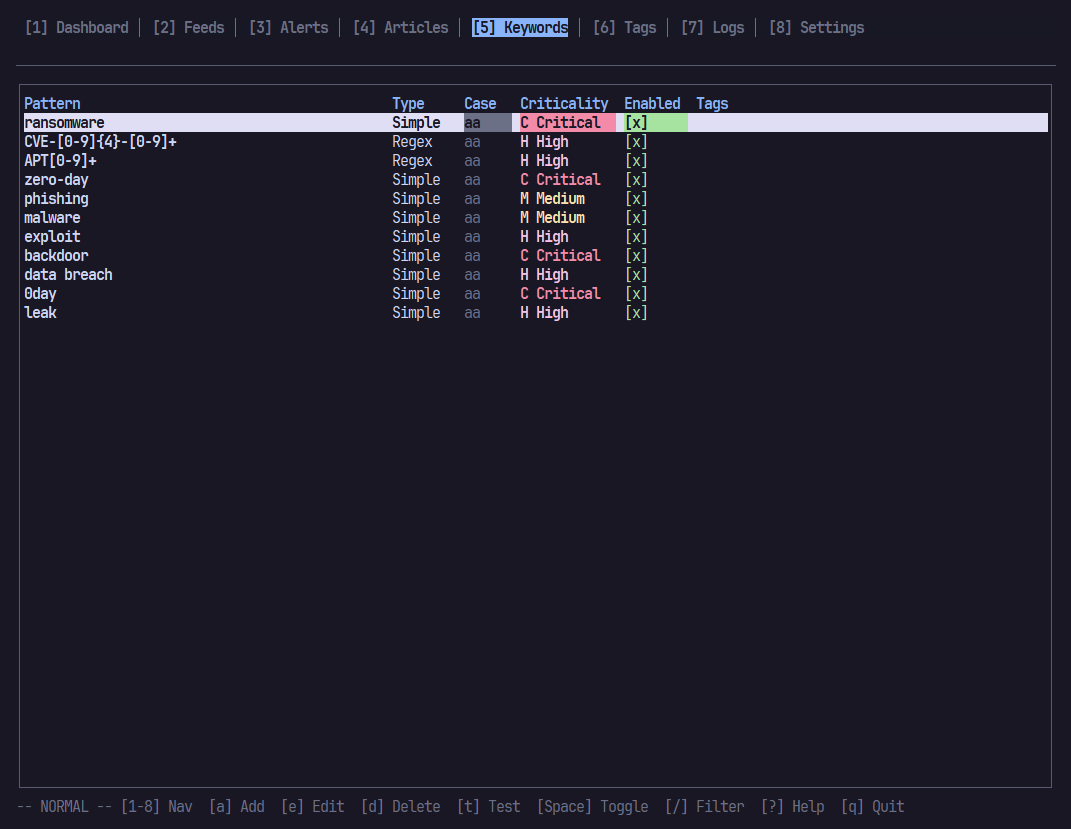The image size is (1071, 829).
Task: Click the [e] Edit shortcut hint
Action: [312, 806]
